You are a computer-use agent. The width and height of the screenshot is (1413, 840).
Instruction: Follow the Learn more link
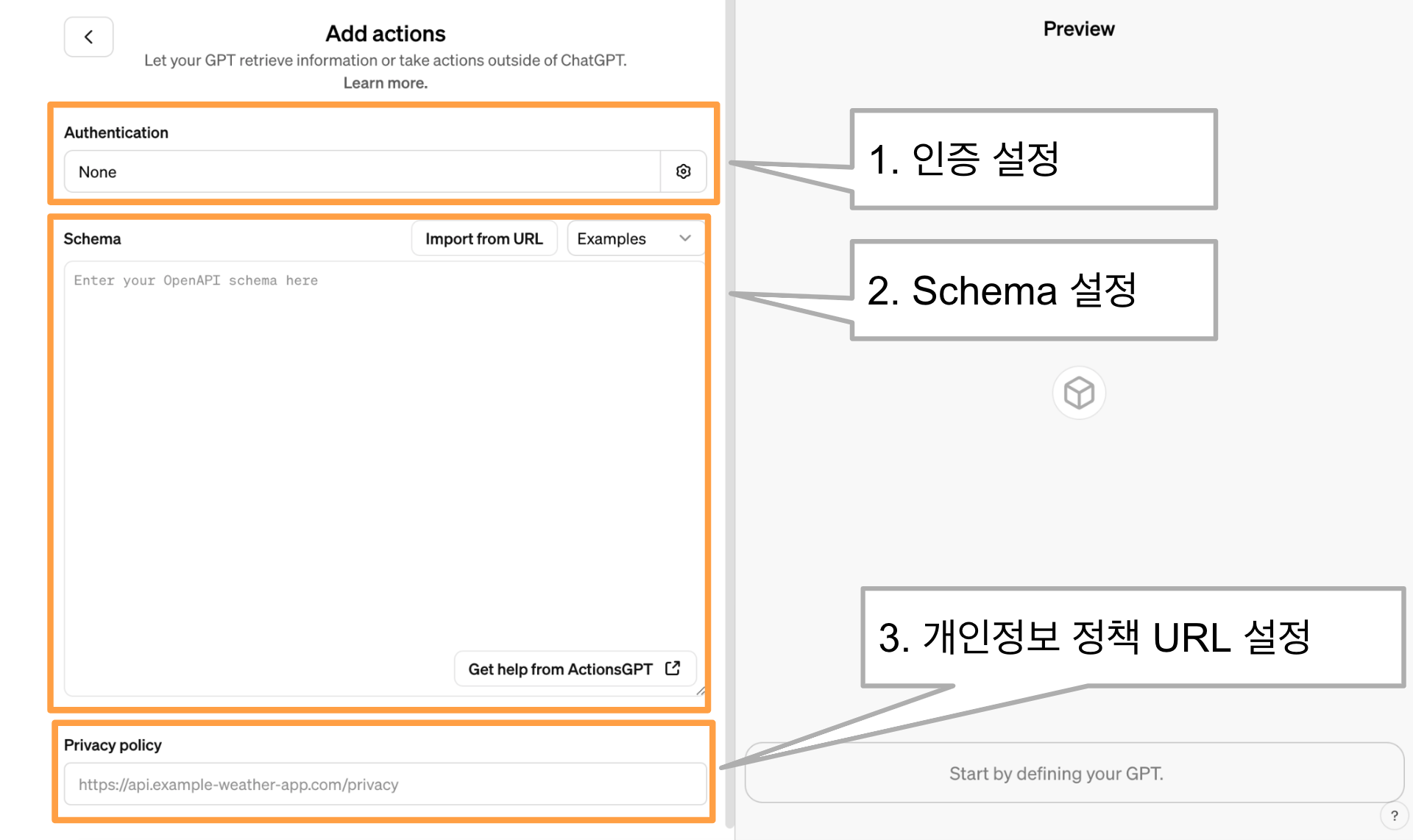385,83
